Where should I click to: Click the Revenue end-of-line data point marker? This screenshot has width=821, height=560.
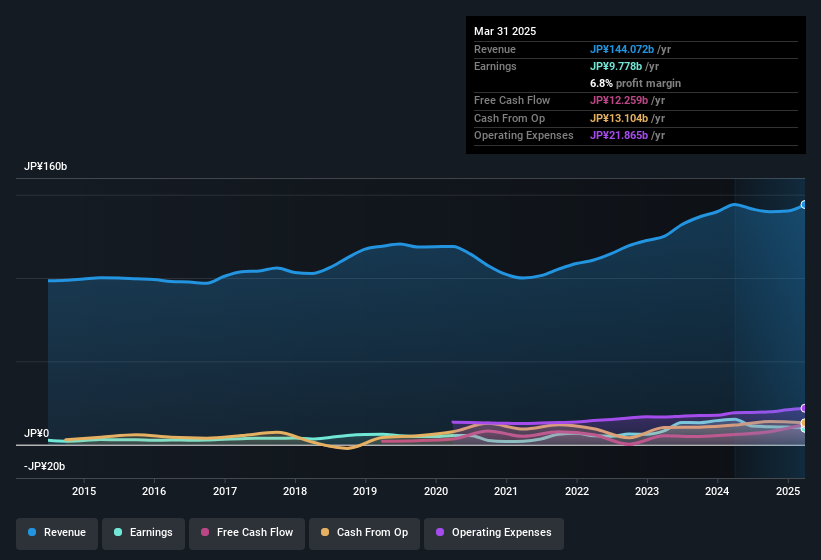click(x=804, y=205)
